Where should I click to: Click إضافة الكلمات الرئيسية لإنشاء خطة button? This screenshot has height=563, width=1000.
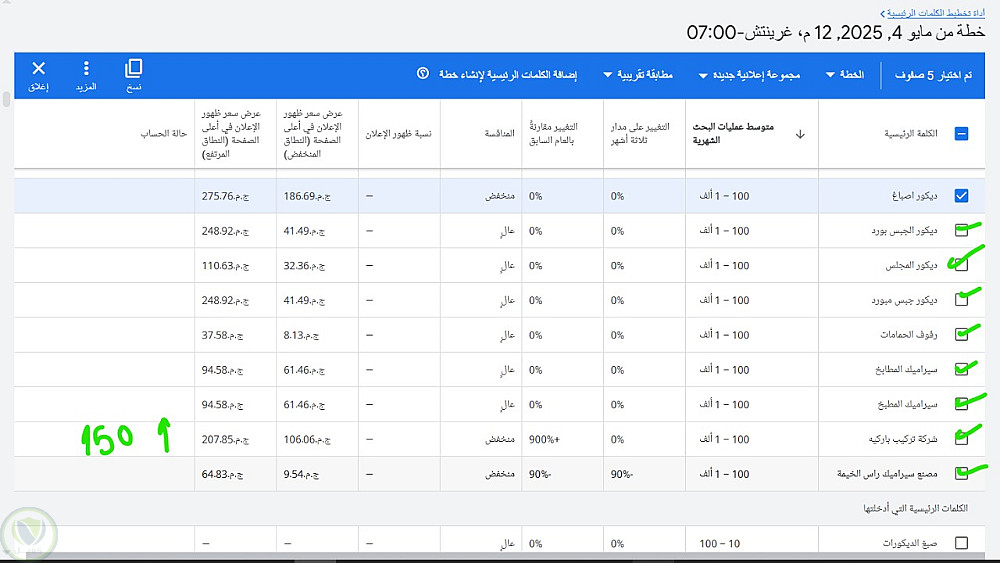coord(508,75)
